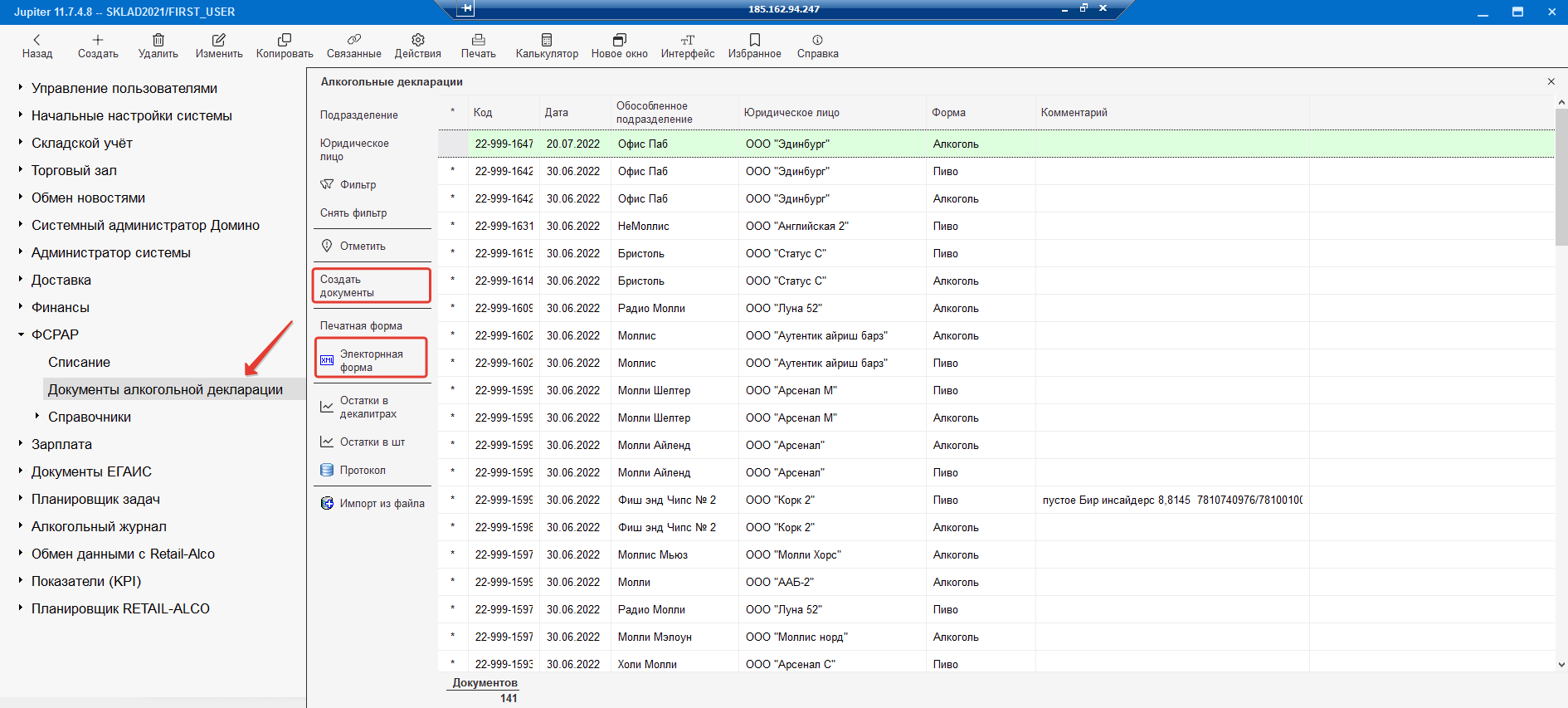Image resolution: width=1568 pixels, height=708 pixels.
Task: Open the Действия gear icon
Action: 418,40
